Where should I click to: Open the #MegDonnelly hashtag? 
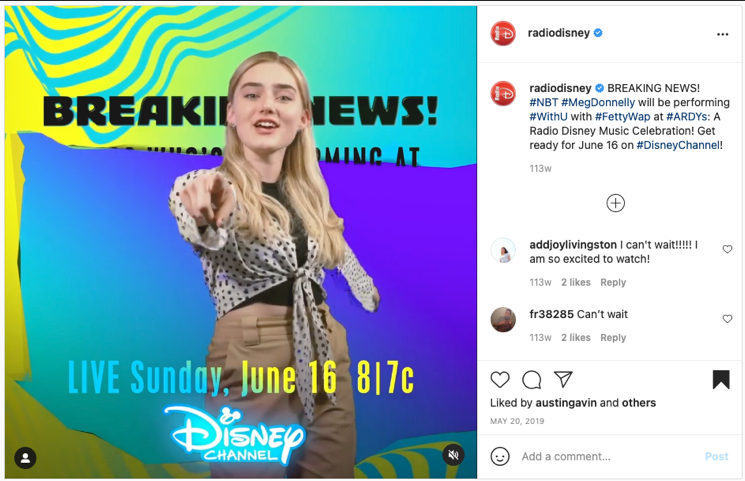[x=598, y=103]
